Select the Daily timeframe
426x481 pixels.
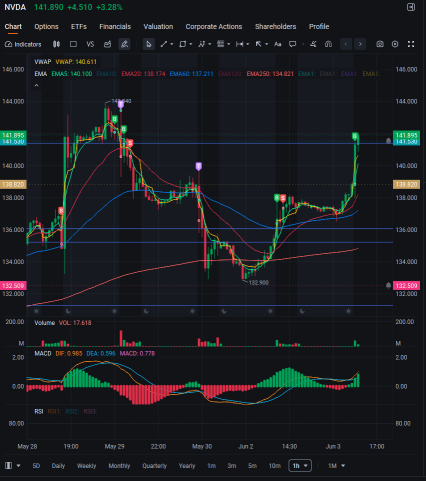[58, 466]
